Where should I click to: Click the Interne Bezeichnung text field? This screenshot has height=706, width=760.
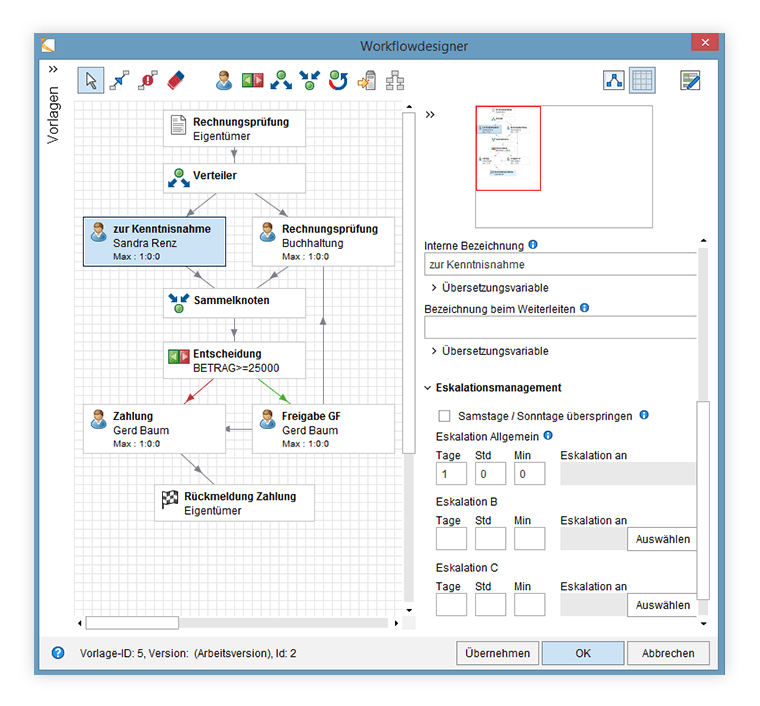pos(558,265)
